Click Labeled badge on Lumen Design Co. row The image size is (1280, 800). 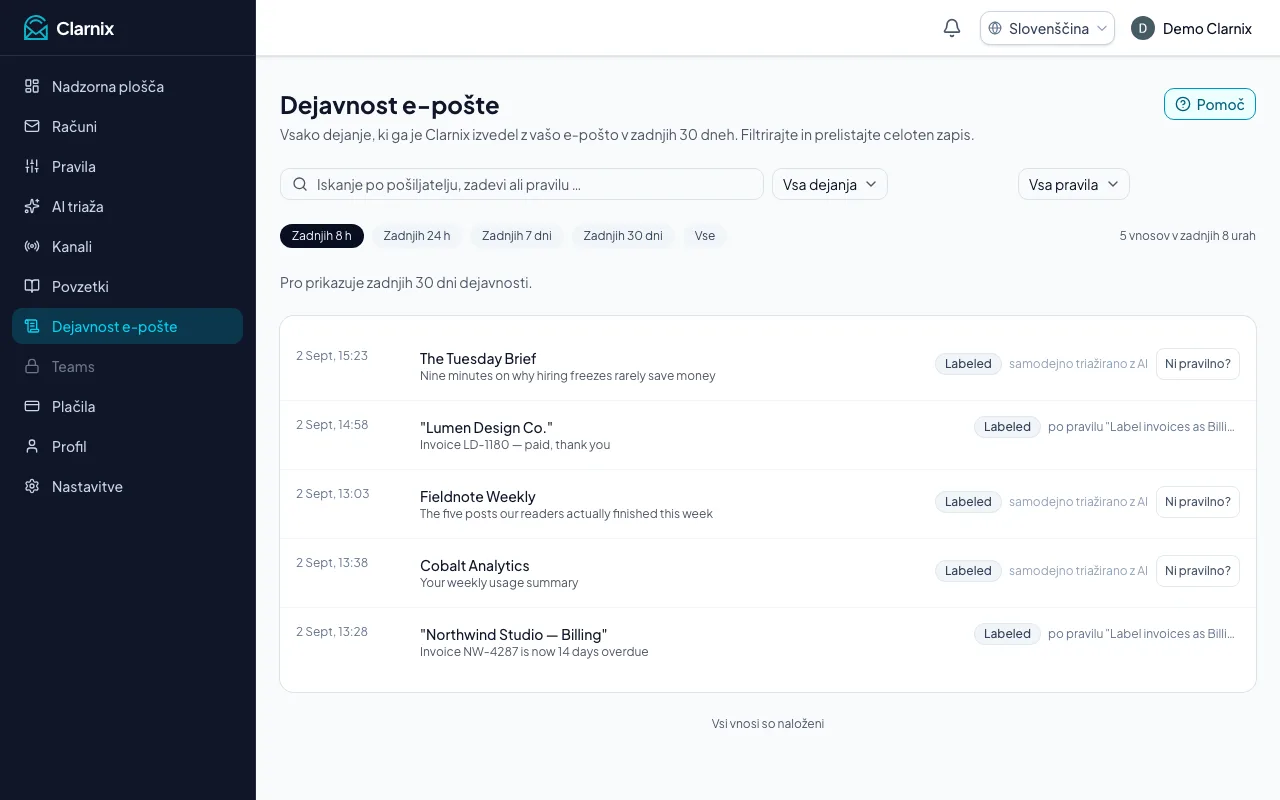[1007, 427]
